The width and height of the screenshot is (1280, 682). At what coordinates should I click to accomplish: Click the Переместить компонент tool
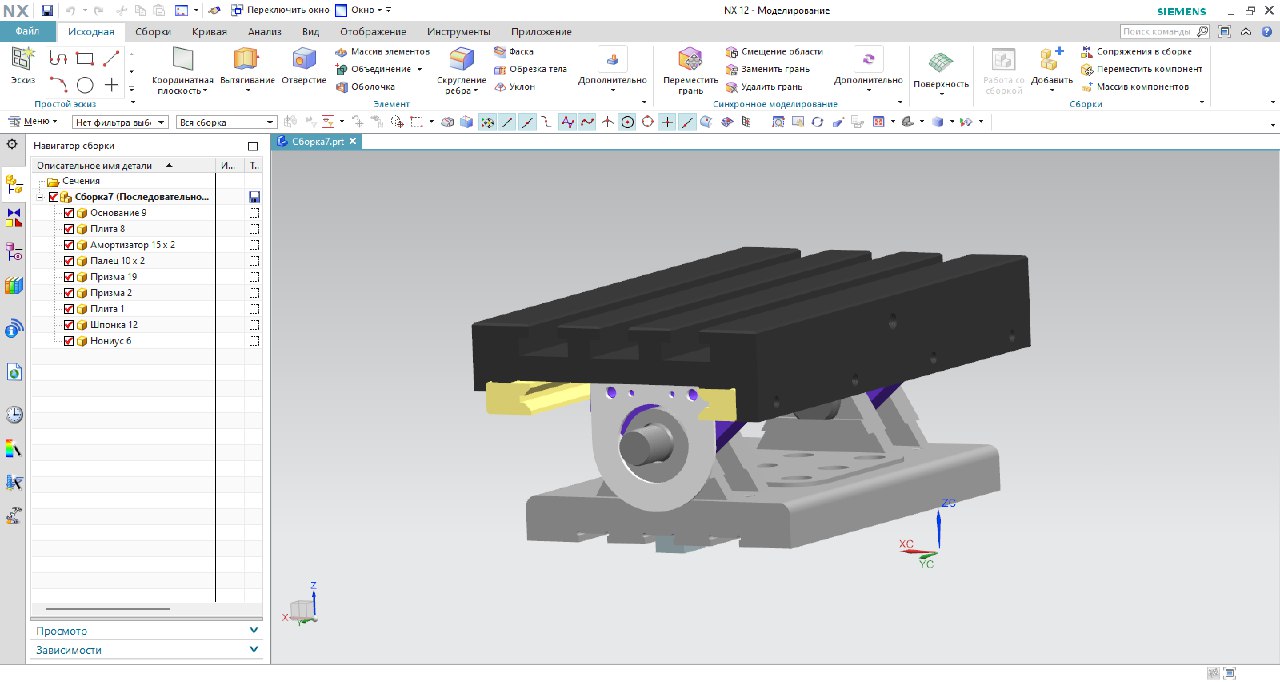1141,69
